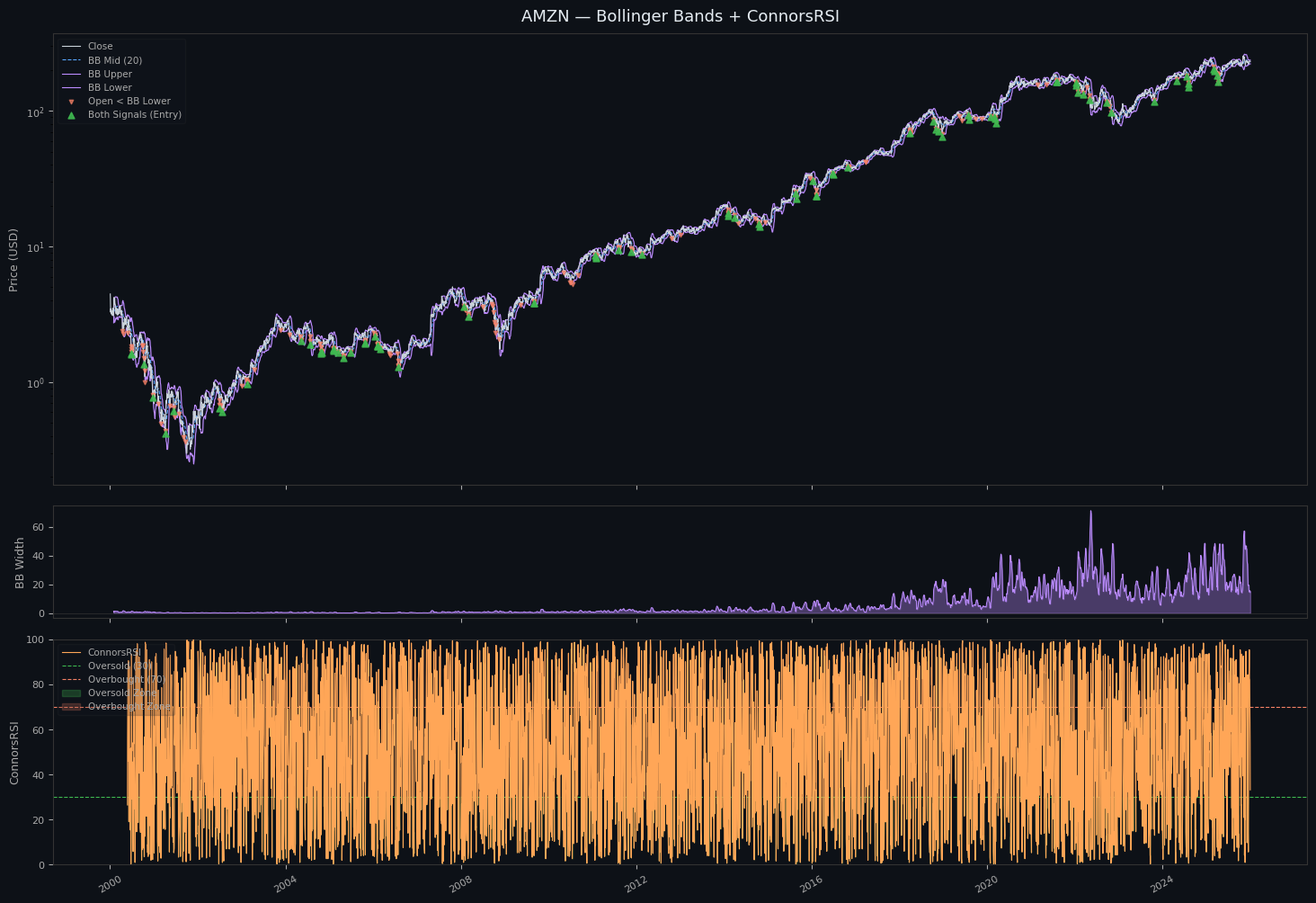Click the 10⁰ price axis tick label
The width and height of the screenshot is (1316, 903).
pos(36,383)
